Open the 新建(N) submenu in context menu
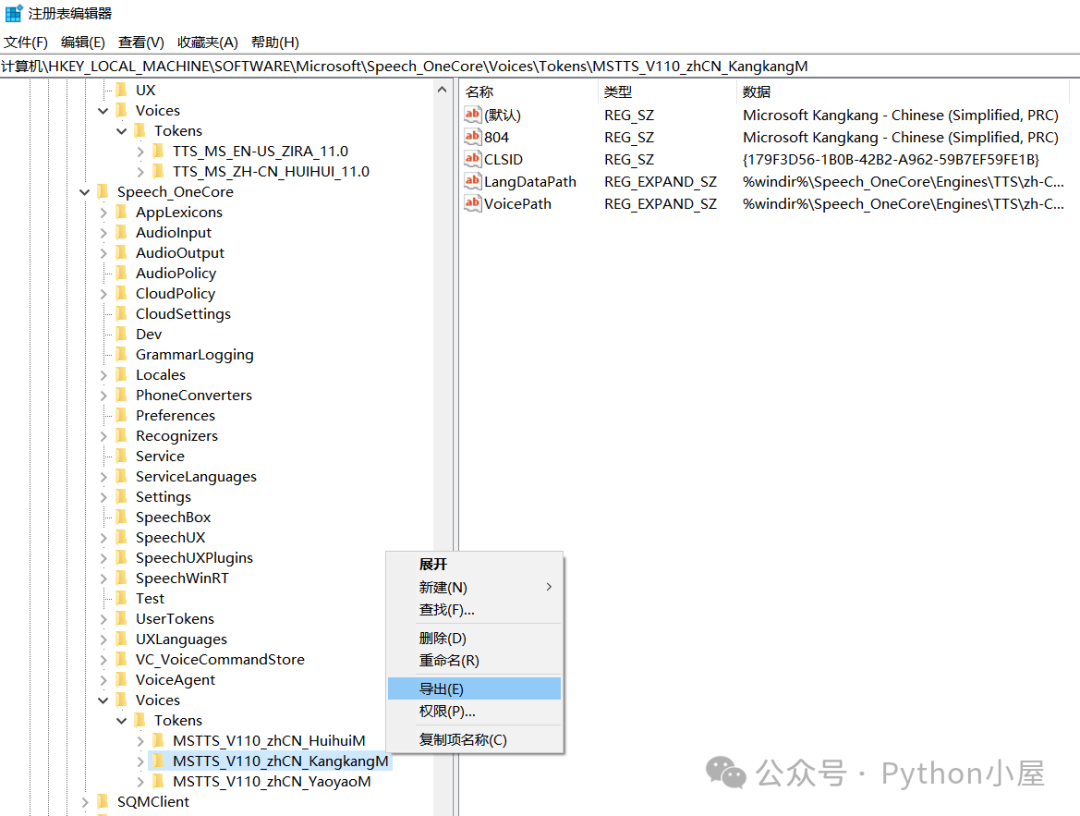Screen dimensions: 1080x816 pos(475,587)
